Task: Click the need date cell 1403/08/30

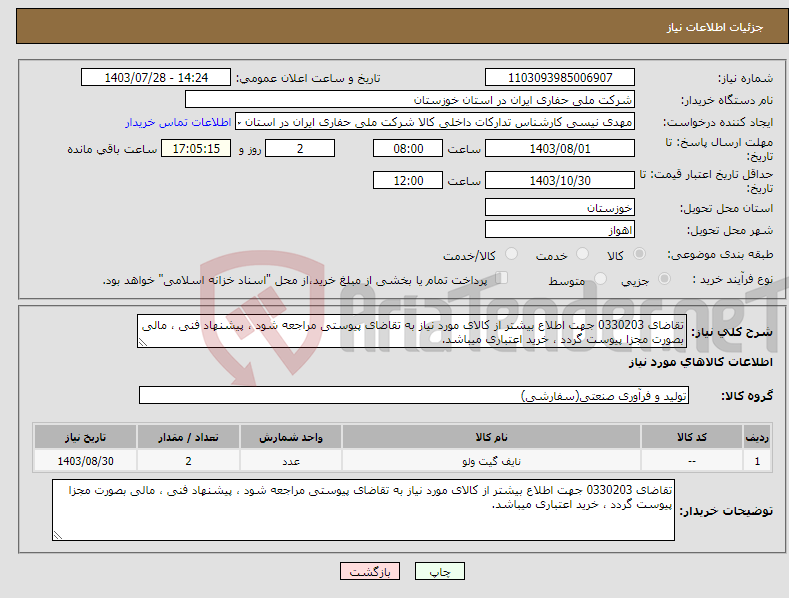Action: pos(86,461)
